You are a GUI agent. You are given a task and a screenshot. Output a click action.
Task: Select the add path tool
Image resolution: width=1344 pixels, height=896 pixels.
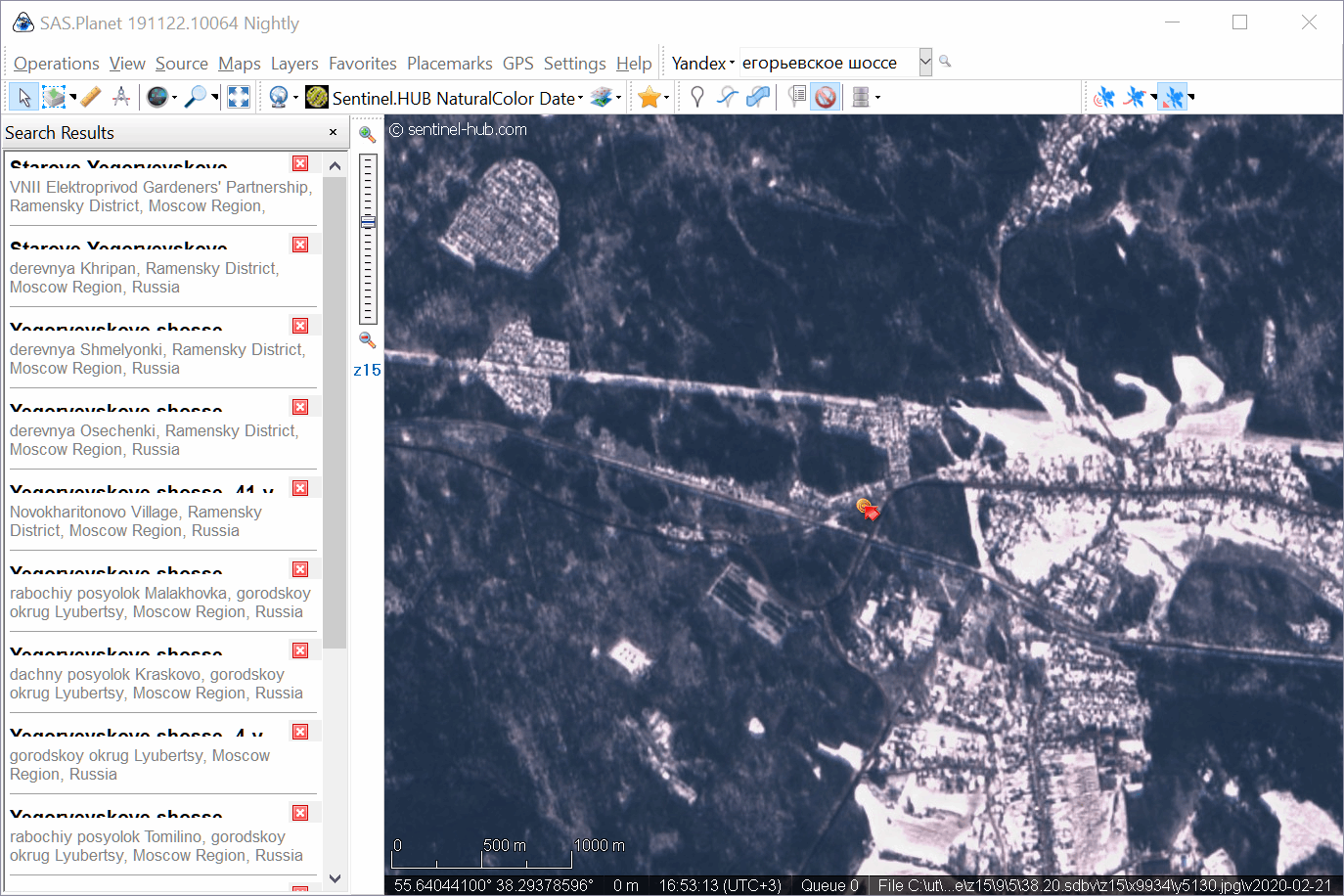pos(727,97)
